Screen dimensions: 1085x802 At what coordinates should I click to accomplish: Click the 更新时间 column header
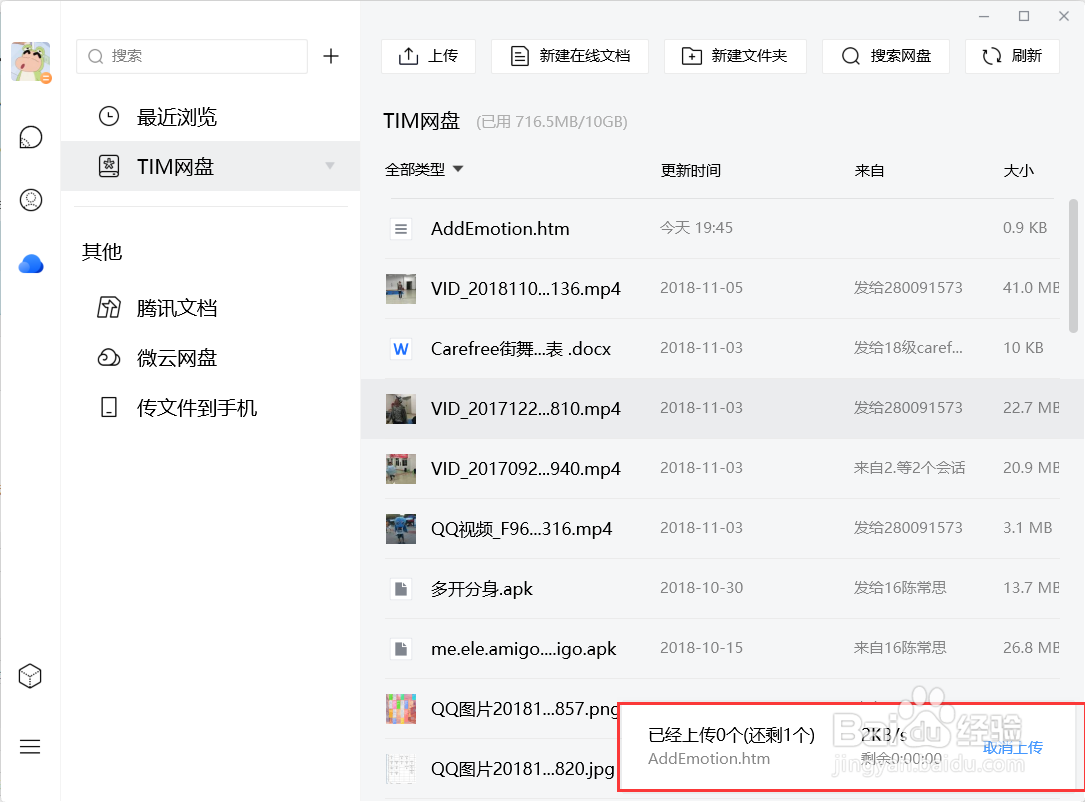coord(690,170)
